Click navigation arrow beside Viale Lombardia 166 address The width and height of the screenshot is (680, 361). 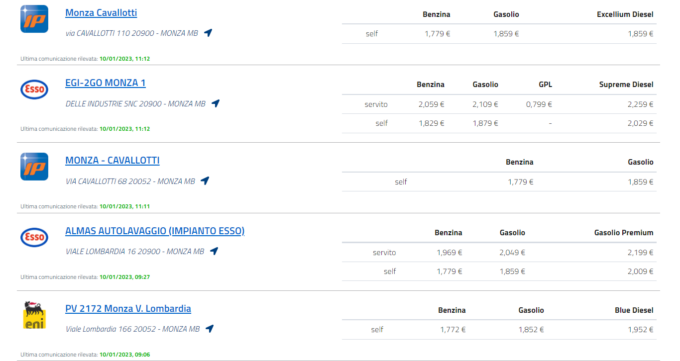(x=209, y=328)
